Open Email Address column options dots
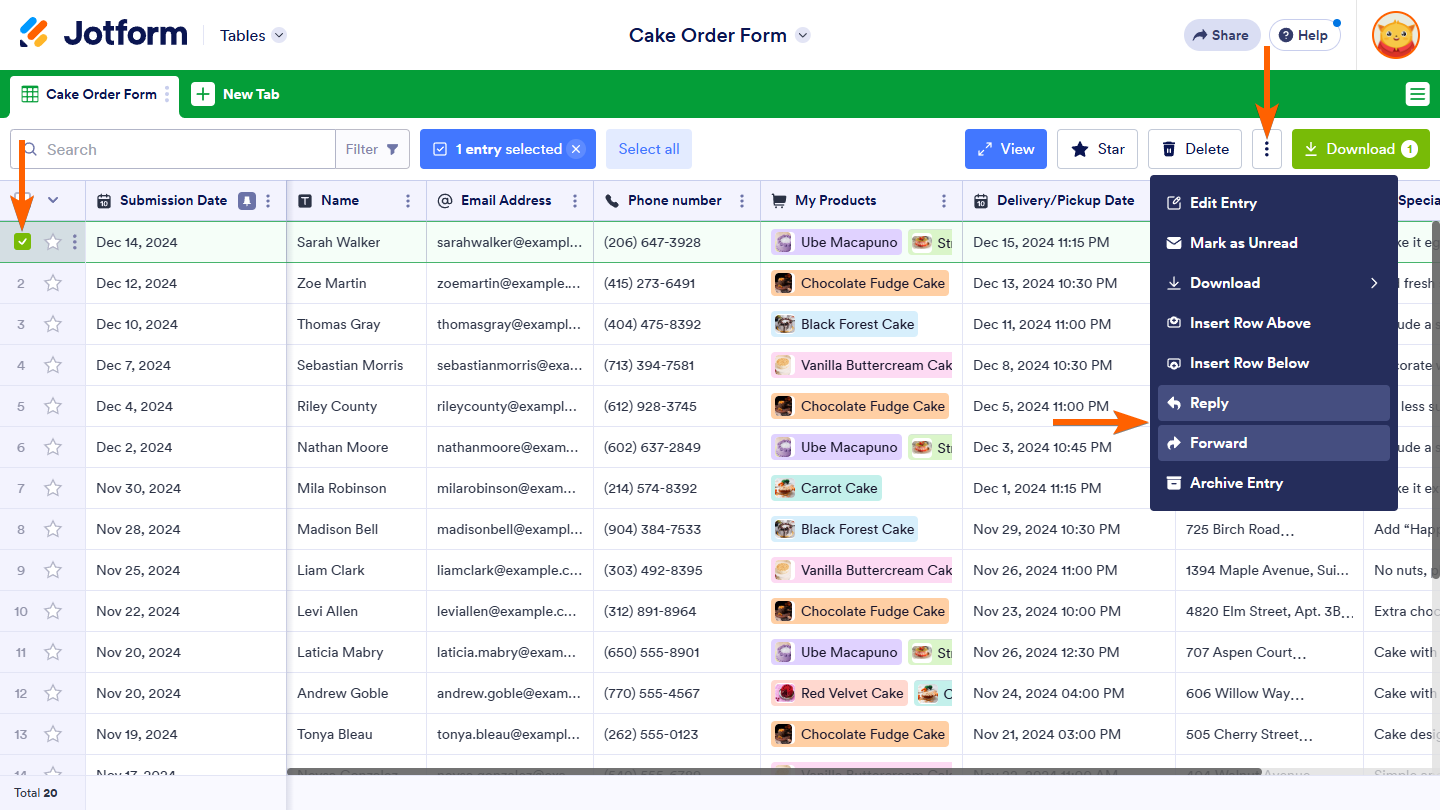 tap(574, 201)
